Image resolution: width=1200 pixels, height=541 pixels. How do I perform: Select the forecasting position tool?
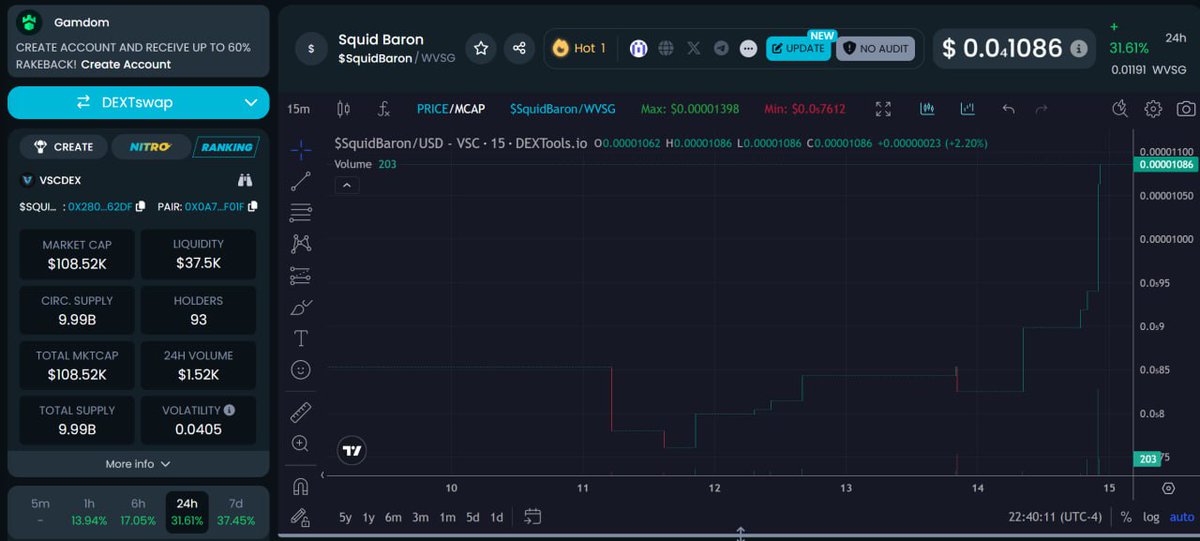[300, 275]
